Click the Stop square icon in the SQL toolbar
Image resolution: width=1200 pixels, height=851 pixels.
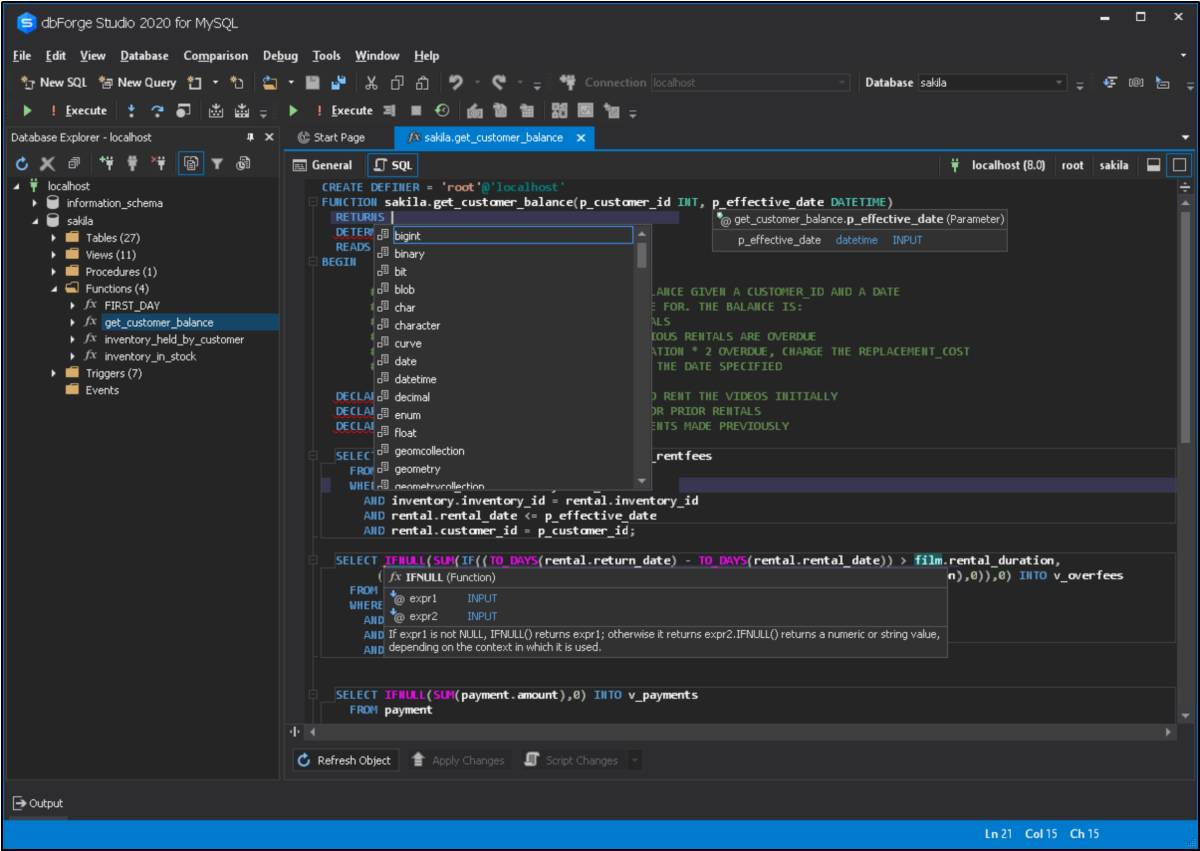(x=416, y=110)
